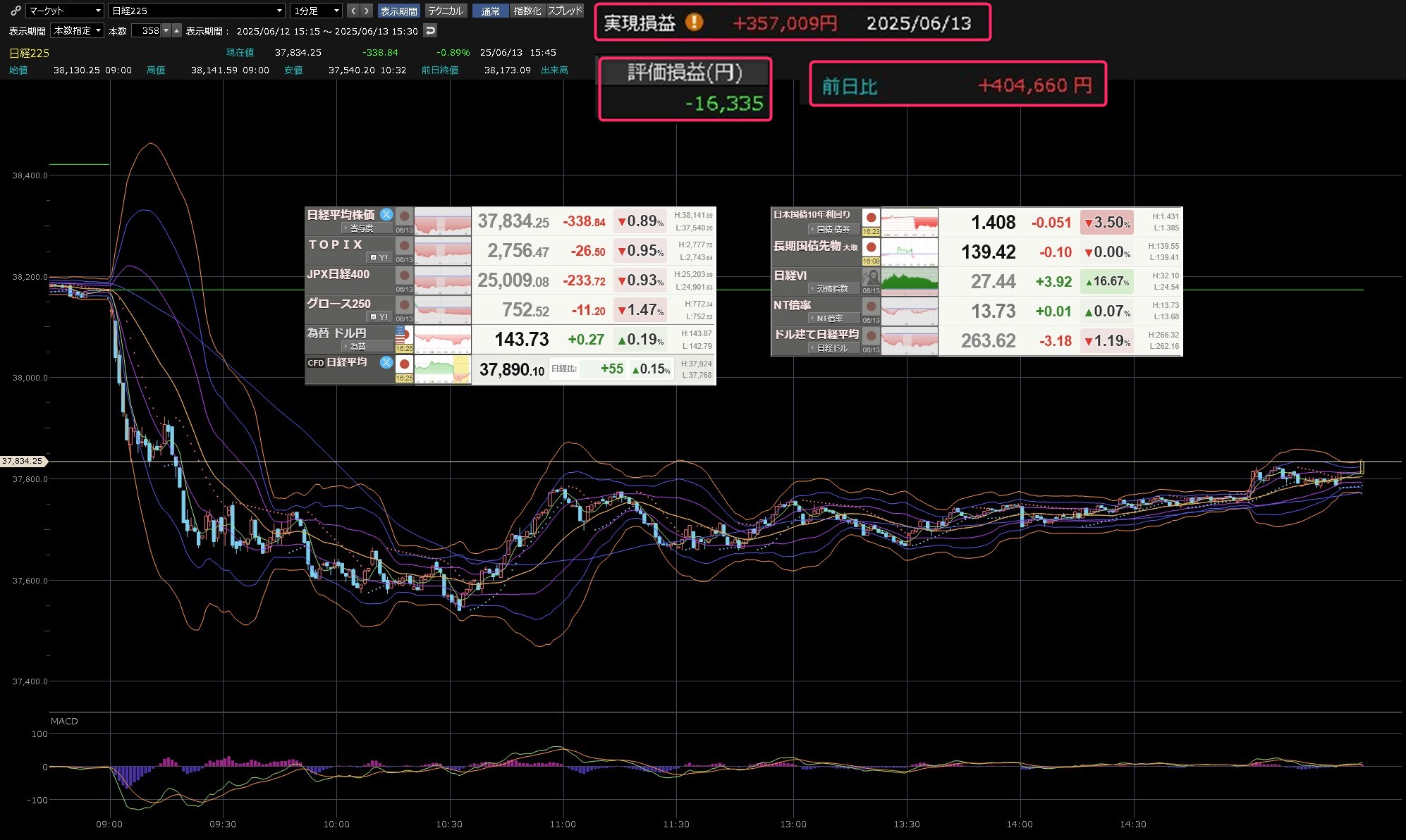Viewport: 1406px width, 840px height.
Task: Open the 本数指定 period type dropdown
Action: [78, 31]
